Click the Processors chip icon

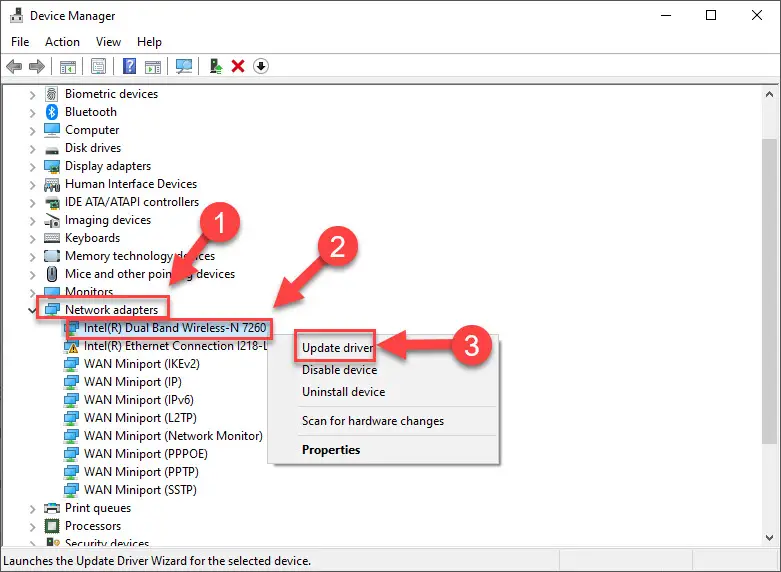(x=52, y=526)
